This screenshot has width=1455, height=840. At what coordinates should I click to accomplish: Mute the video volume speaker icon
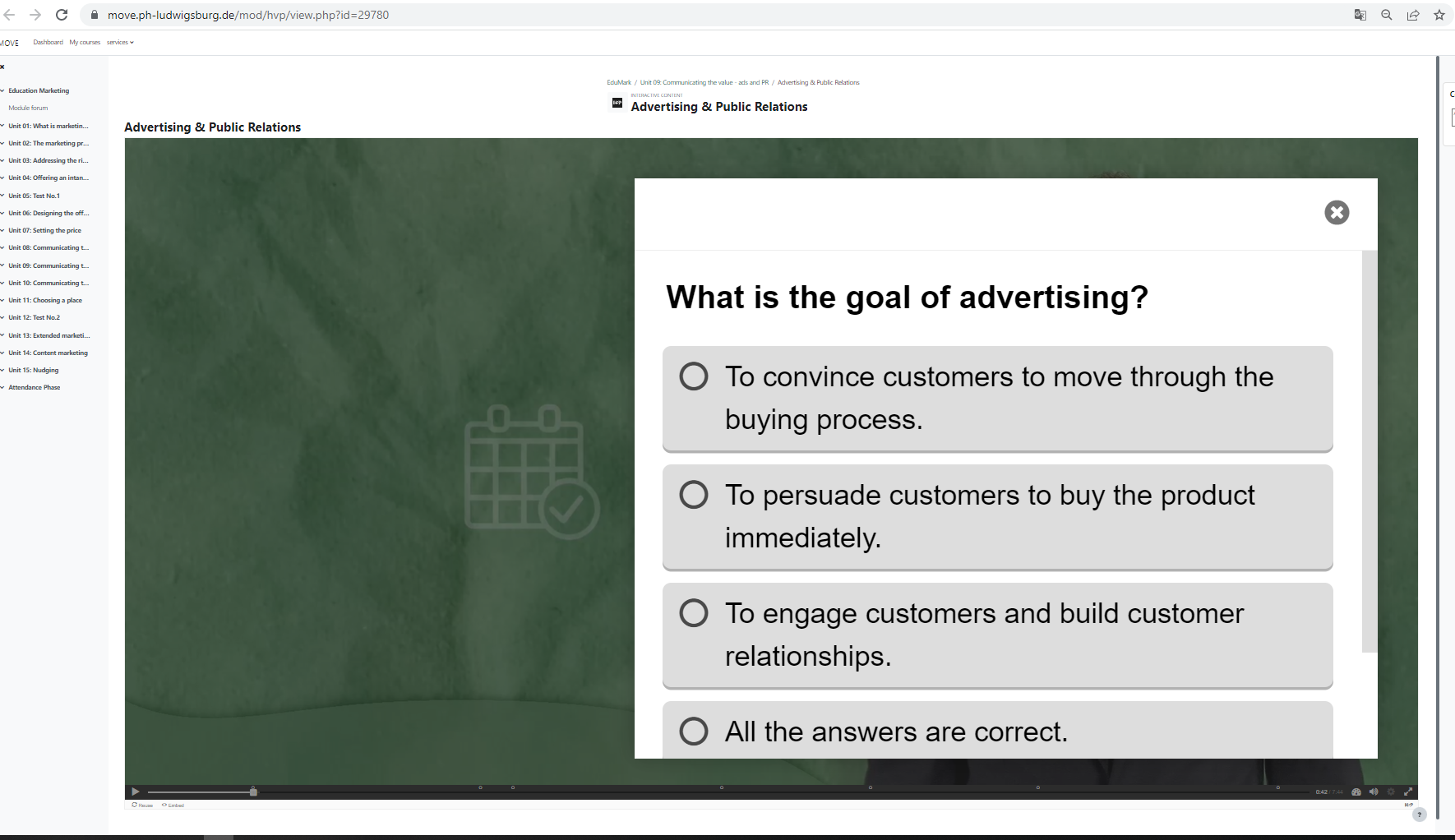coord(1374,792)
